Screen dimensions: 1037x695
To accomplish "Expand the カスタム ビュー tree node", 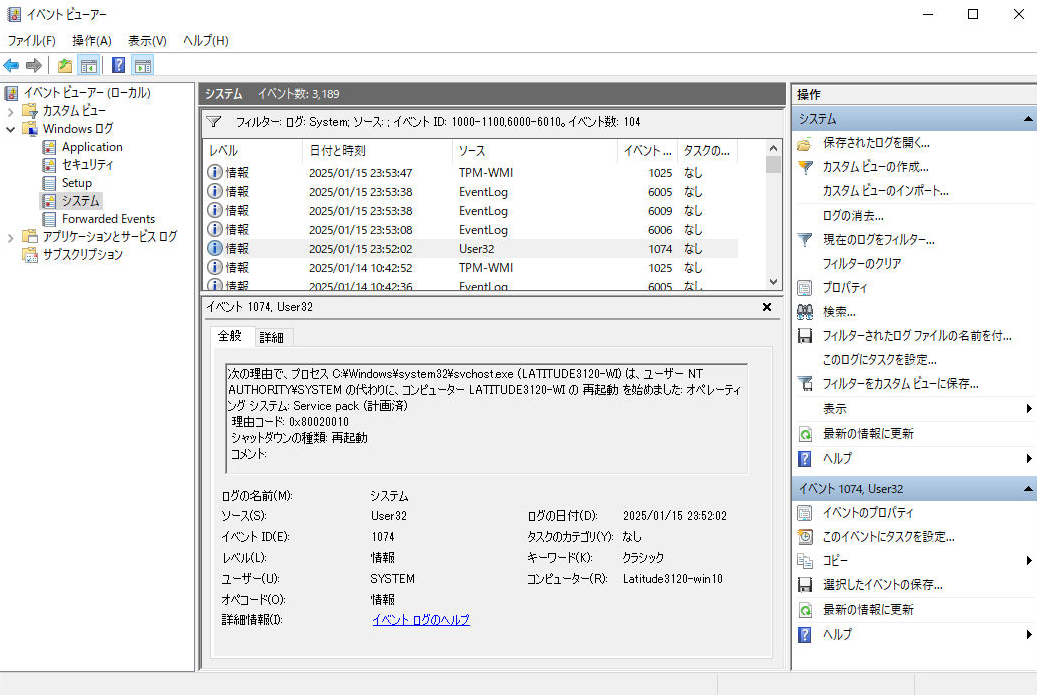I will 11,111.
